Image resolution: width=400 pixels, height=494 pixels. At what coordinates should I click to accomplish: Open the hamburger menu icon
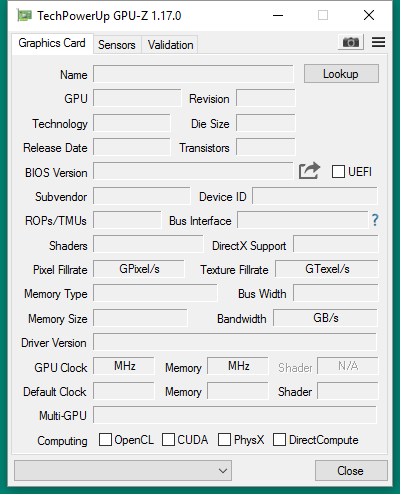pyautogui.click(x=378, y=42)
